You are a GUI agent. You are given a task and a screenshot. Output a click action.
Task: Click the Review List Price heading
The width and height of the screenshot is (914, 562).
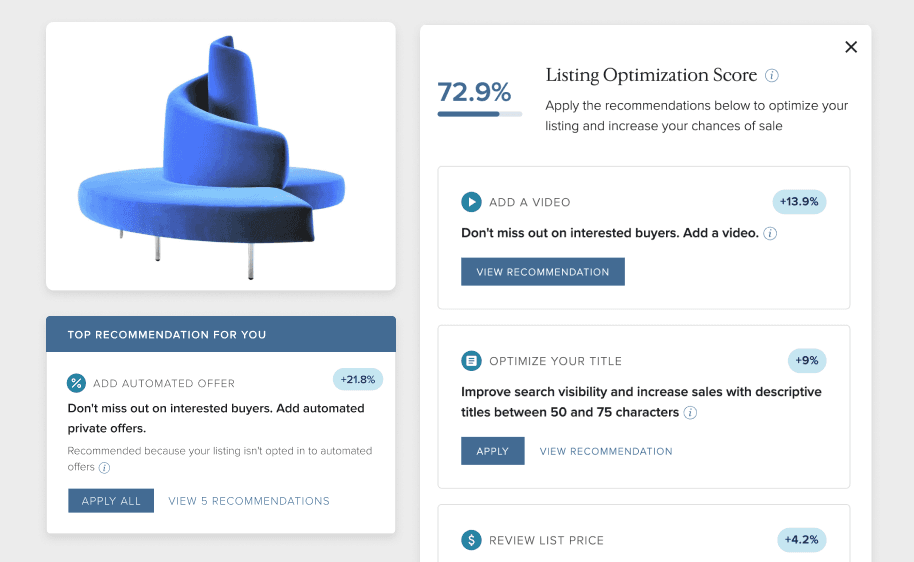click(x=546, y=540)
